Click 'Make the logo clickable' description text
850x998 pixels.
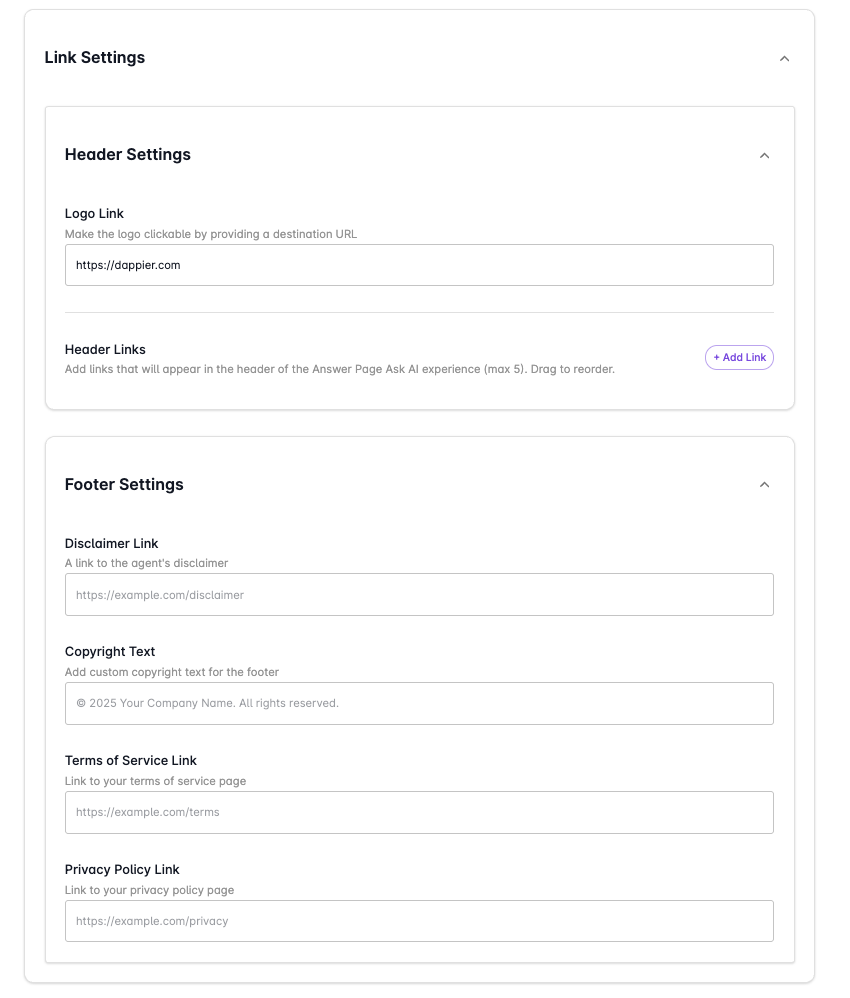point(211,234)
